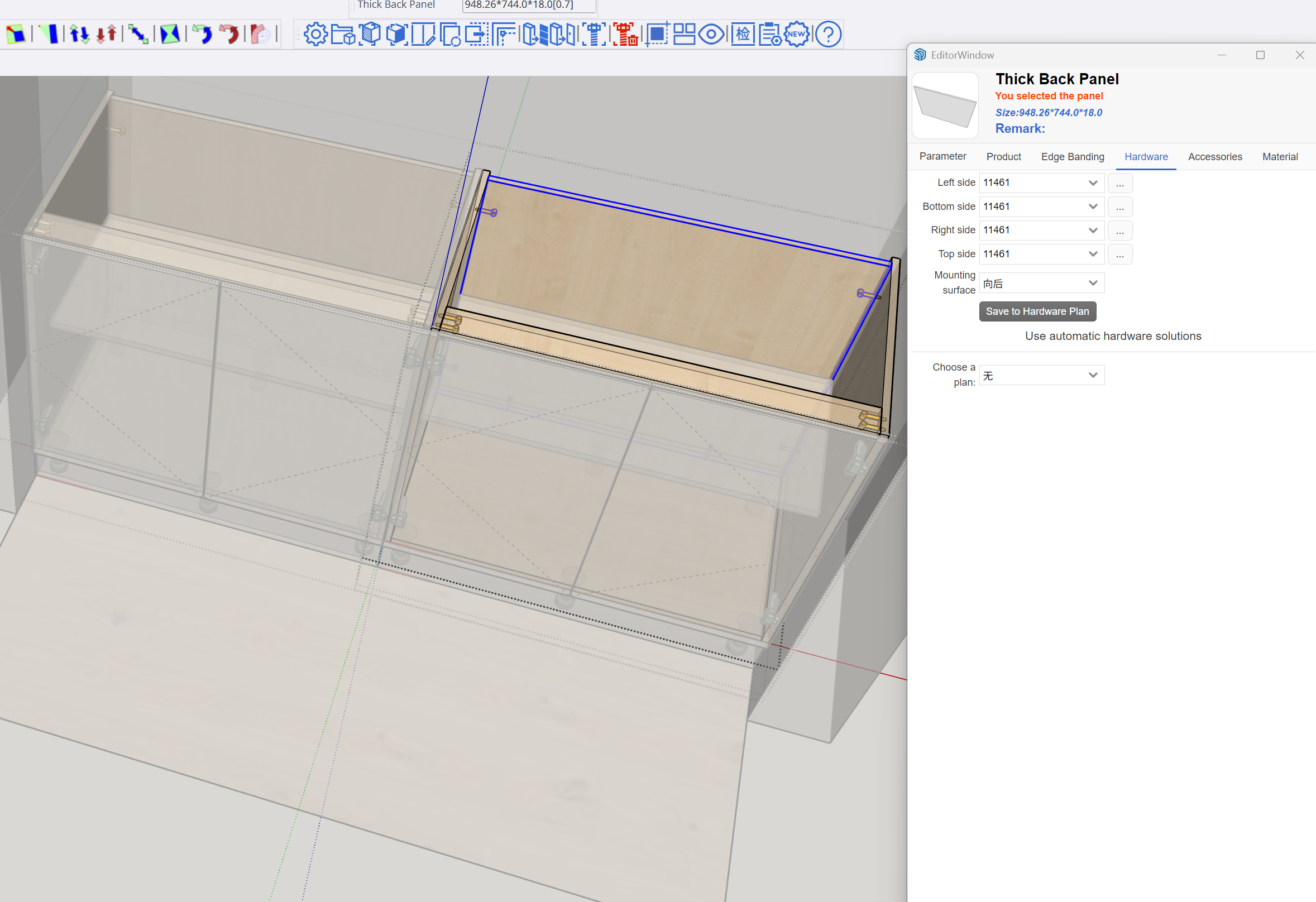
Task: Click the 检 inspection tool
Action: coord(743,34)
